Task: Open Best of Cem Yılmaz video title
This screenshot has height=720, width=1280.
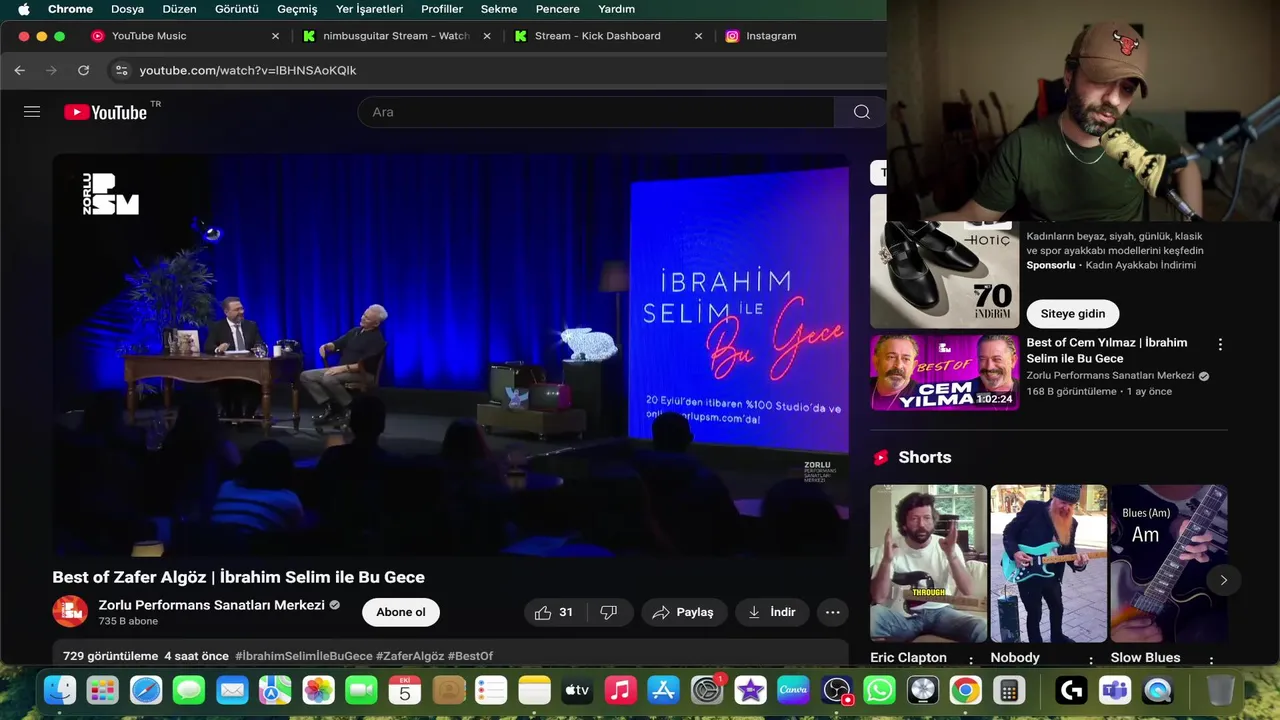Action: click(1107, 350)
